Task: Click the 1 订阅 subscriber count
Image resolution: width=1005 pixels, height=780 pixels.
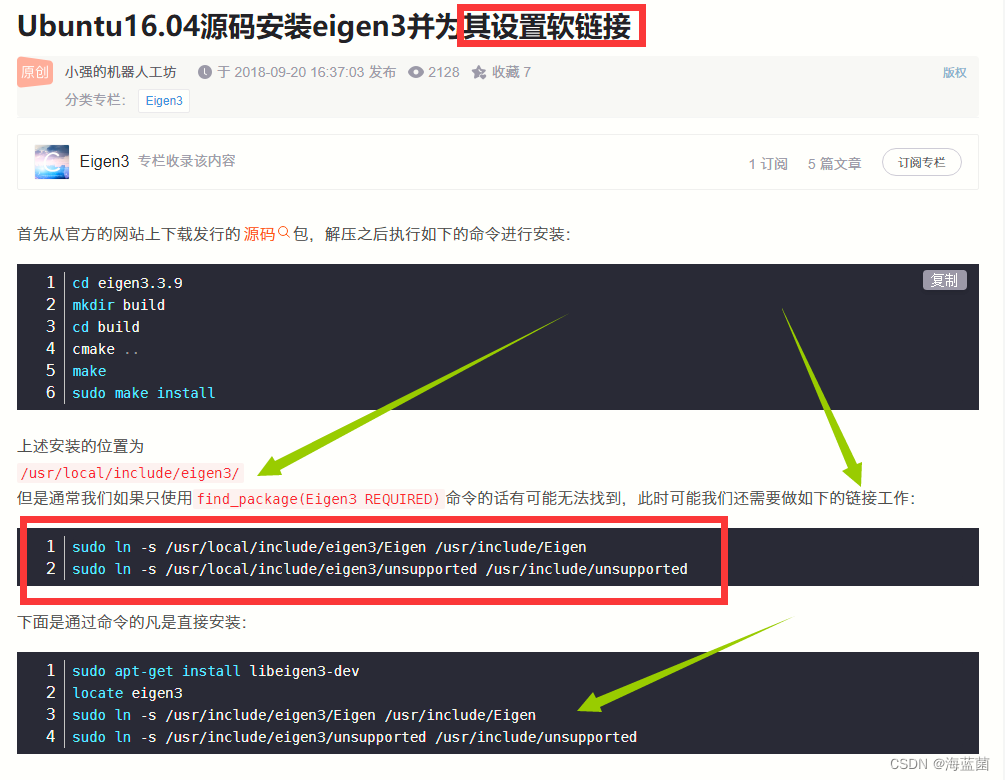Action: coord(767,163)
